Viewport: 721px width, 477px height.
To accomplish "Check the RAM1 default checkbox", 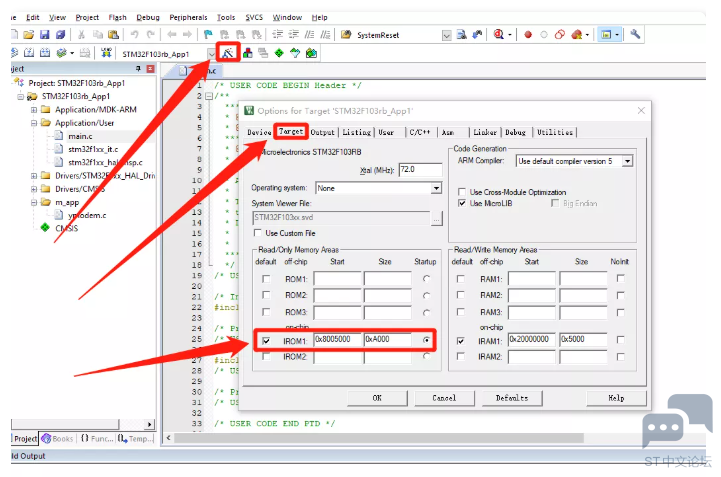I will (460, 279).
